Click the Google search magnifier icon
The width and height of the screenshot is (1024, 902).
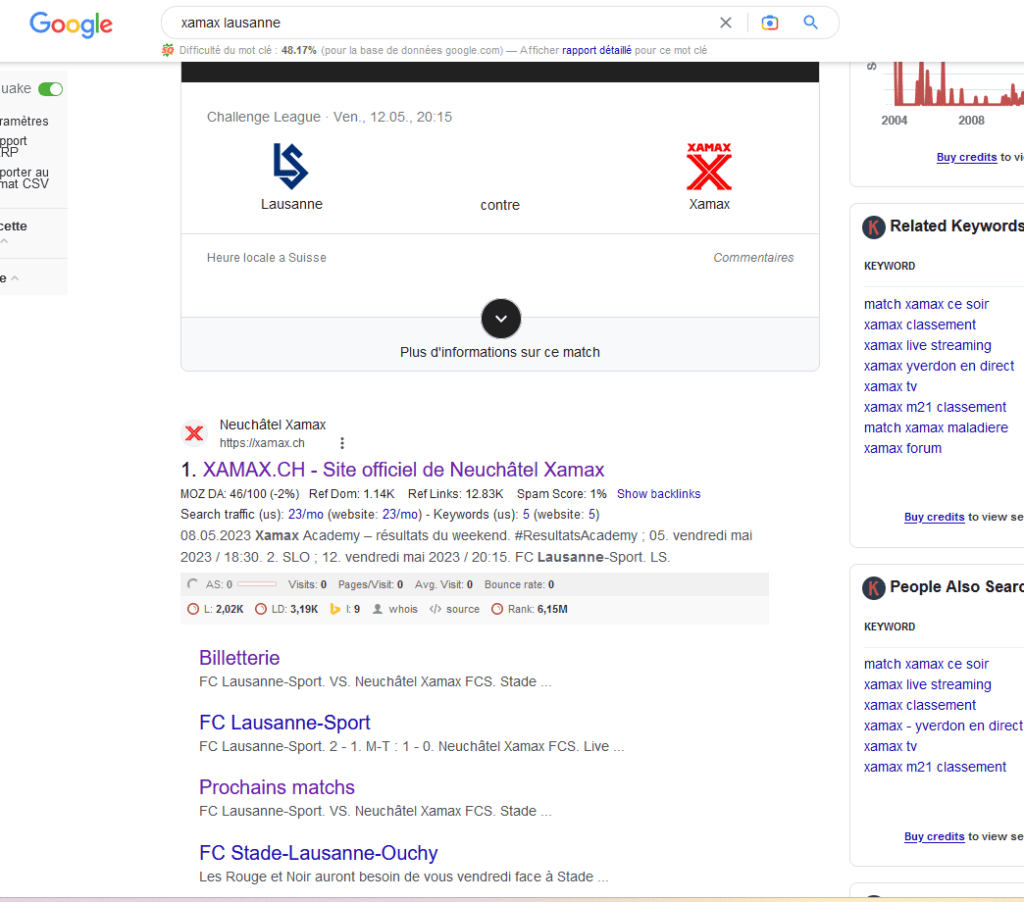(812, 22)
